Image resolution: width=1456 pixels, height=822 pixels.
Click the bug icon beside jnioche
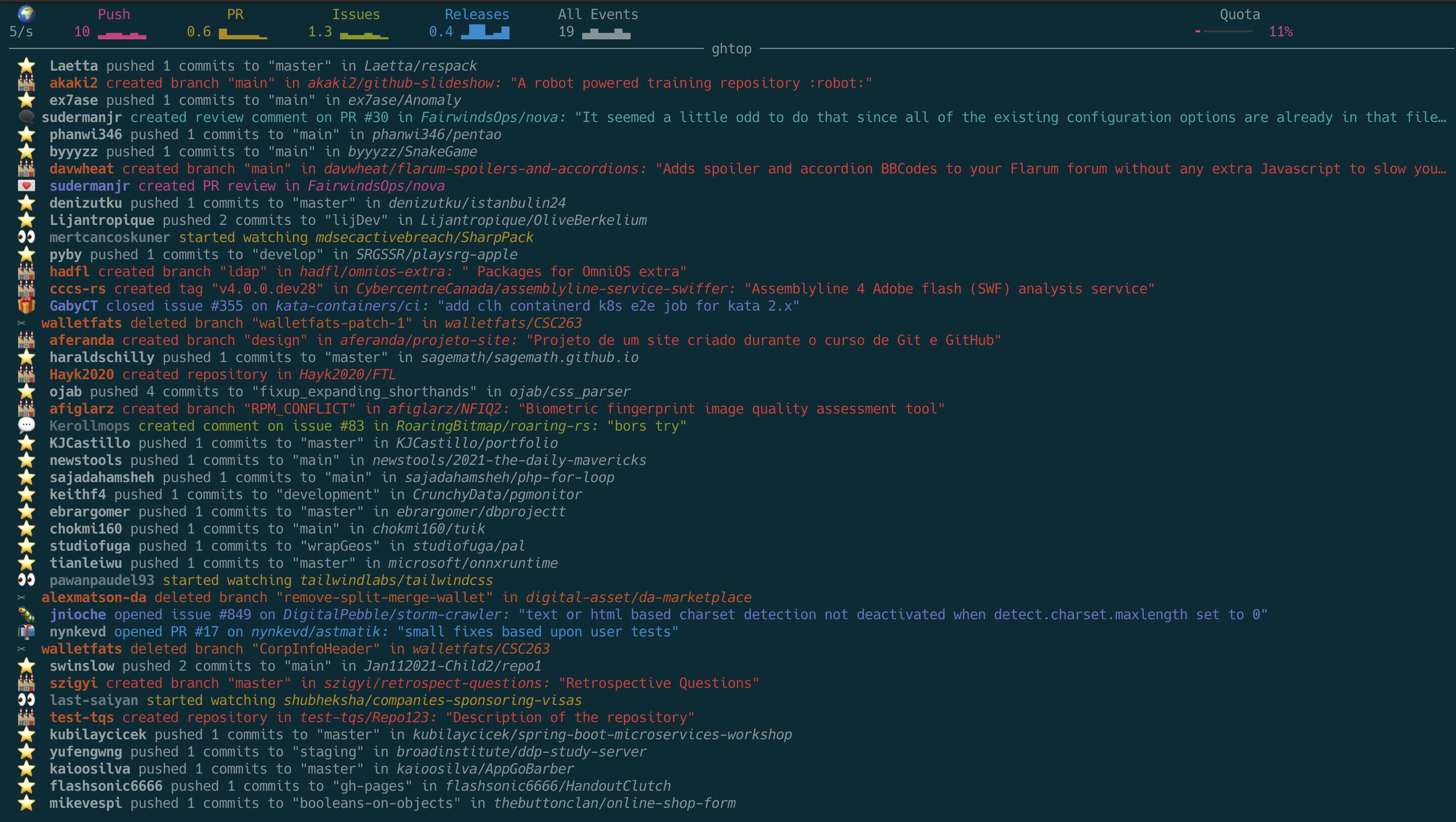(26, 614)
